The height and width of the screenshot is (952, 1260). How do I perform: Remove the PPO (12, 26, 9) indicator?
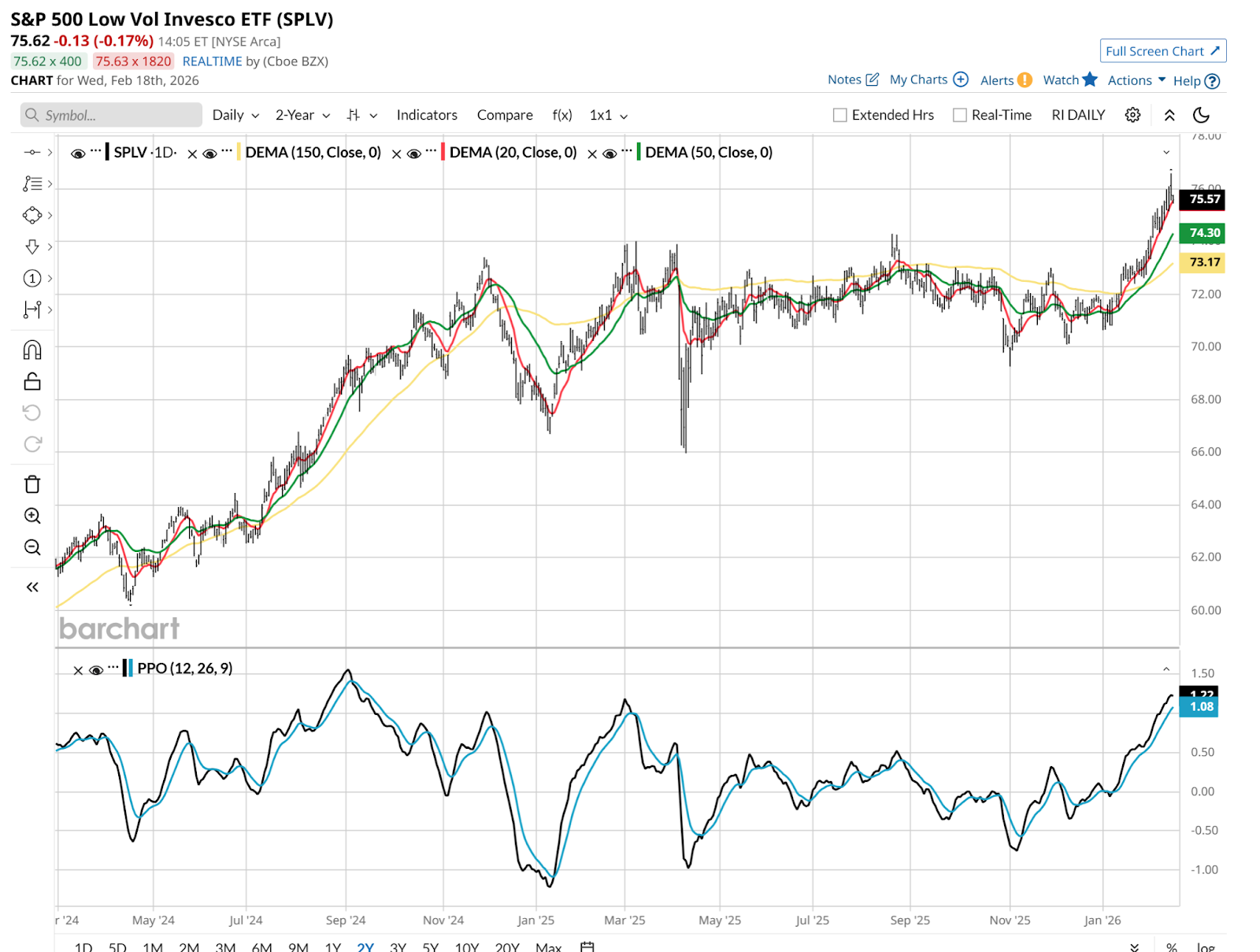coord(78,671)
